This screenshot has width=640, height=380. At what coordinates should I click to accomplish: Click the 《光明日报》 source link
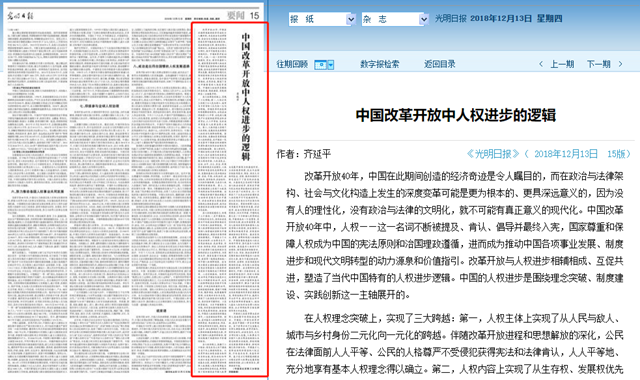point(493,154)
